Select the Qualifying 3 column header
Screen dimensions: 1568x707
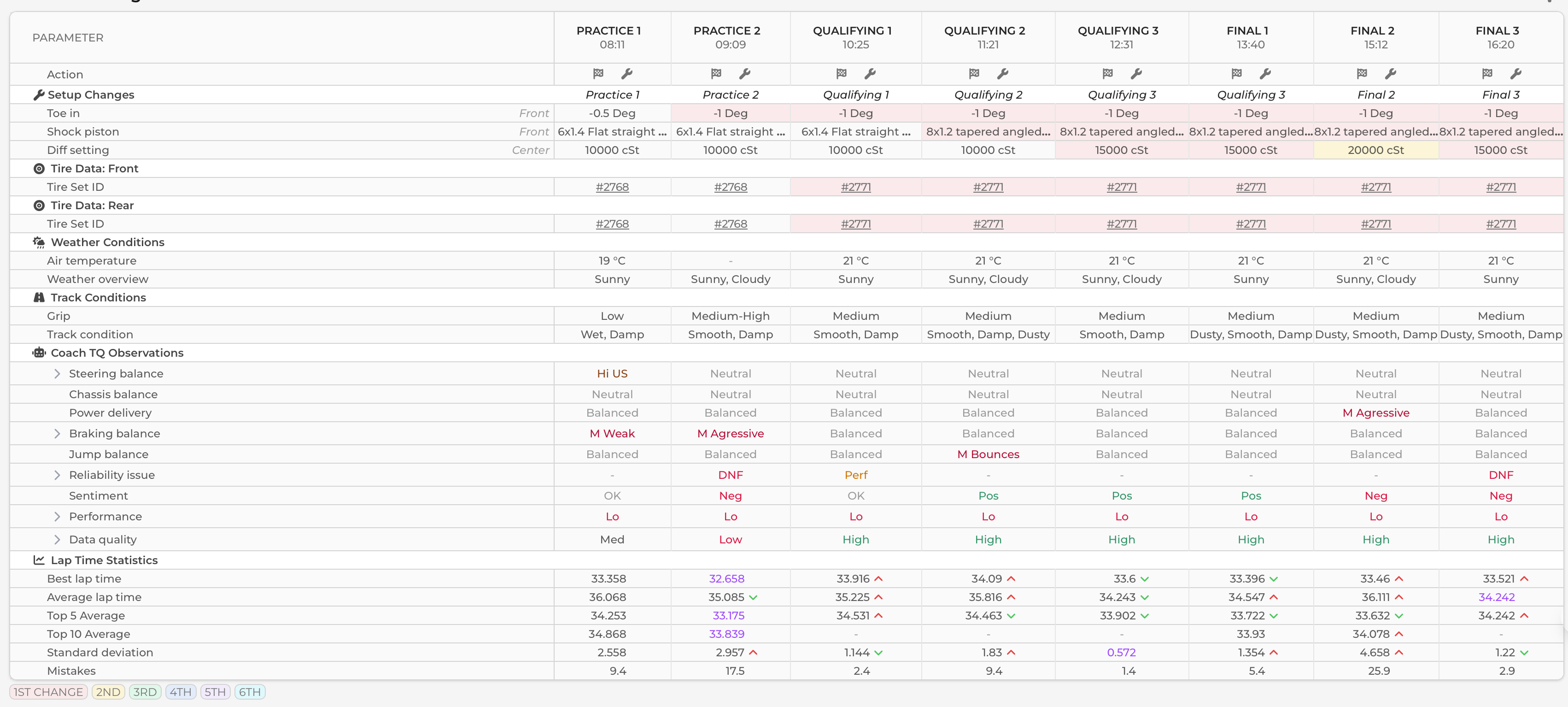pyautogui.click(x=1121, y=37)
